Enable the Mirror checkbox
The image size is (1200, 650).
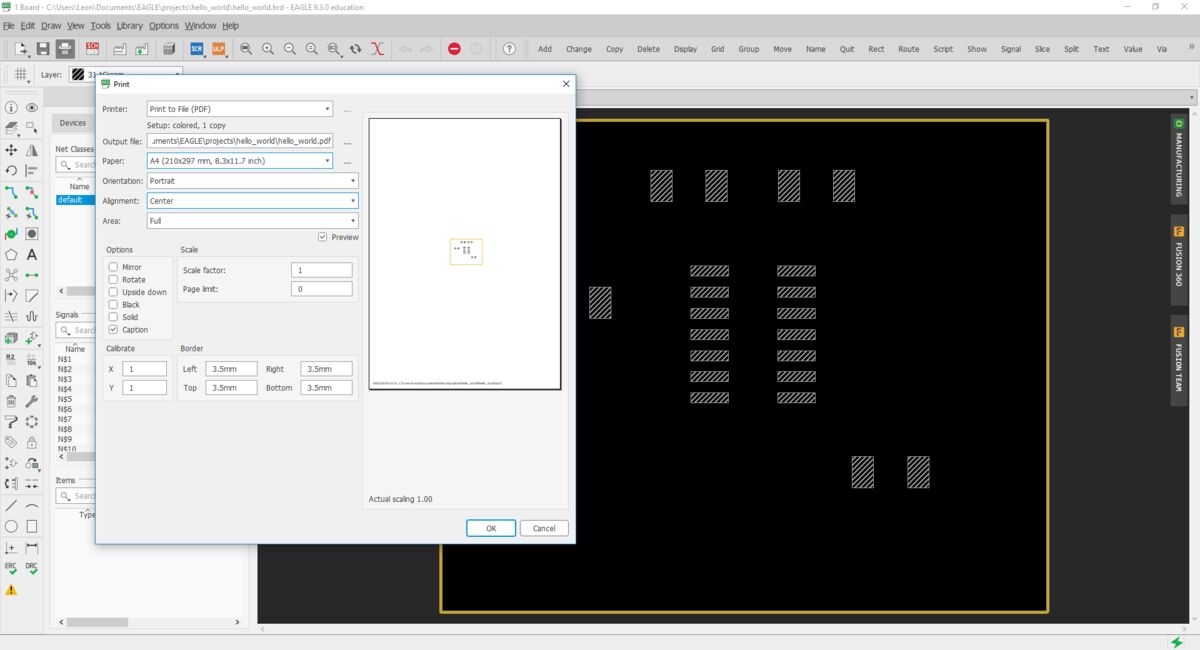(x=113, y=267)
